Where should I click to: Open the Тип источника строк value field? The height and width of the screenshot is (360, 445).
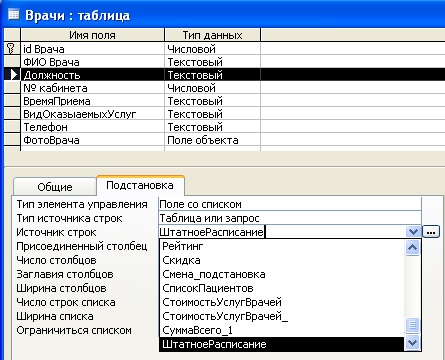(290, 218)
